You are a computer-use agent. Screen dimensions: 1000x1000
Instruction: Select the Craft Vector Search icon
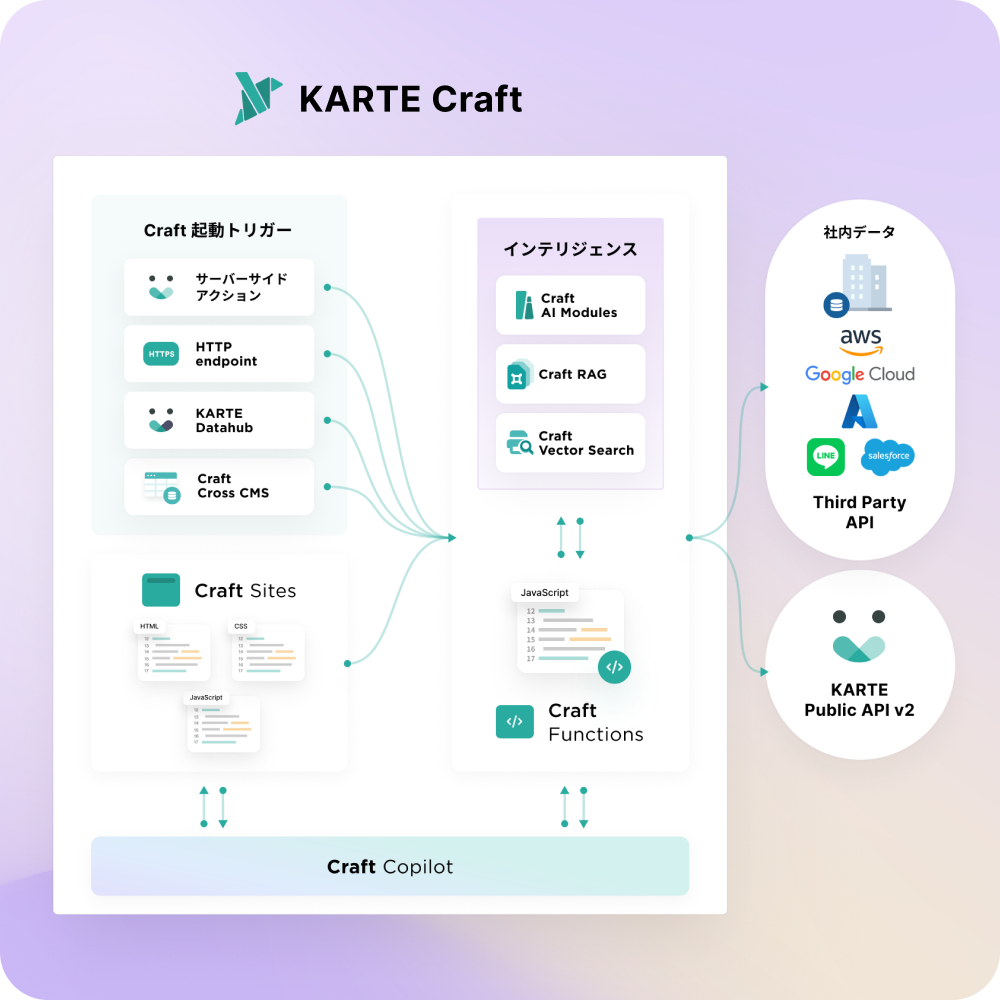click(x=521, y=443)
